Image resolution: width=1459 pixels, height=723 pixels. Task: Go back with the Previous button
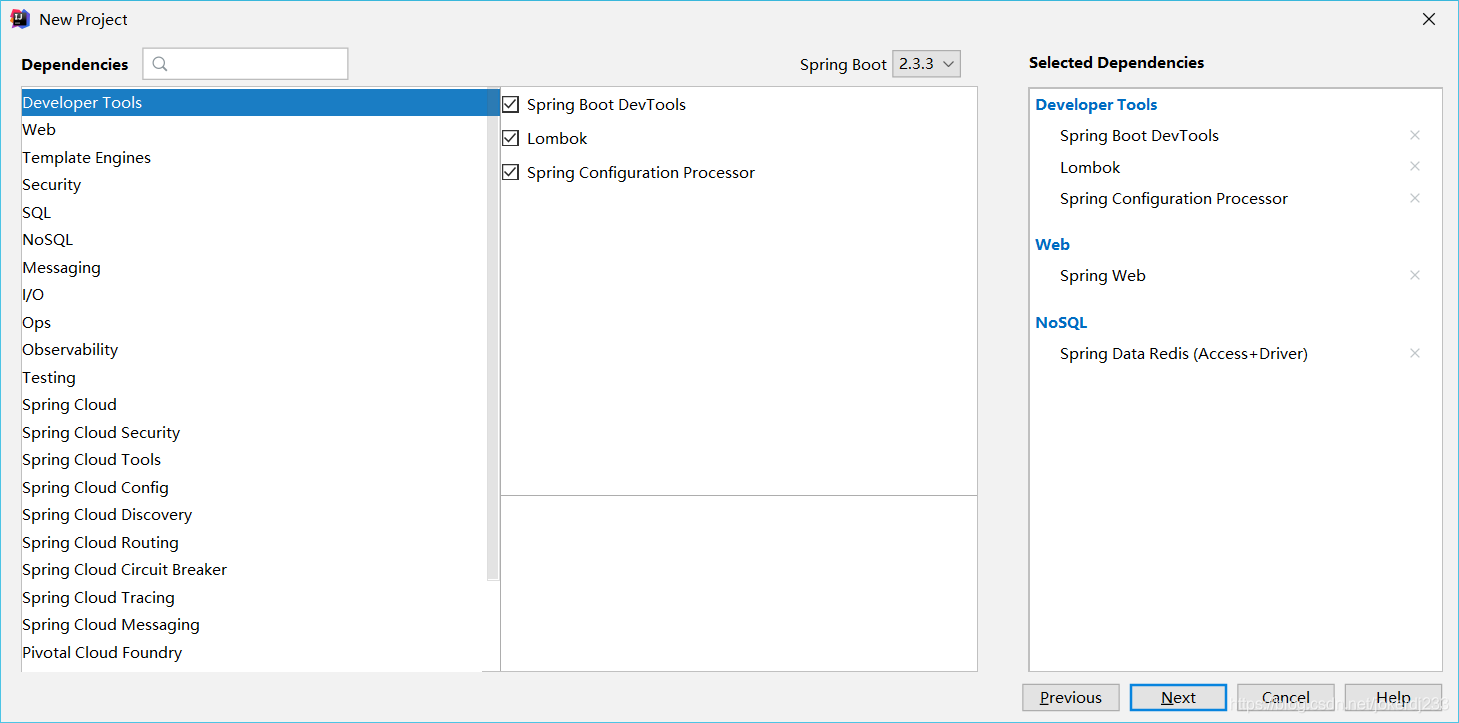pyautogui.click(x=1070, y=698)
